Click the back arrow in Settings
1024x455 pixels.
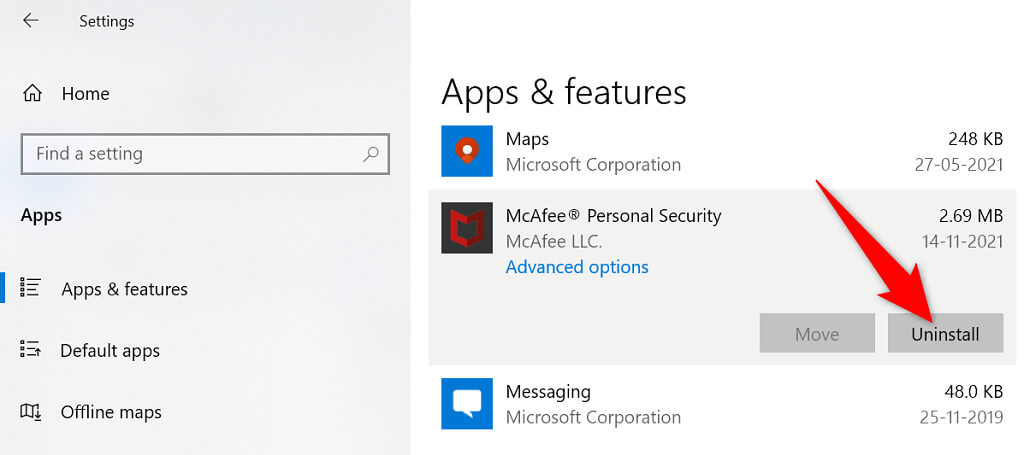[30, 20]
